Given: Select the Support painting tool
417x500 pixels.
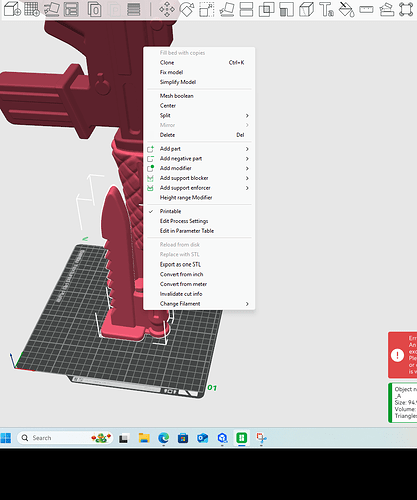Looking at the screenshot, I should click(x=286, y=9).
